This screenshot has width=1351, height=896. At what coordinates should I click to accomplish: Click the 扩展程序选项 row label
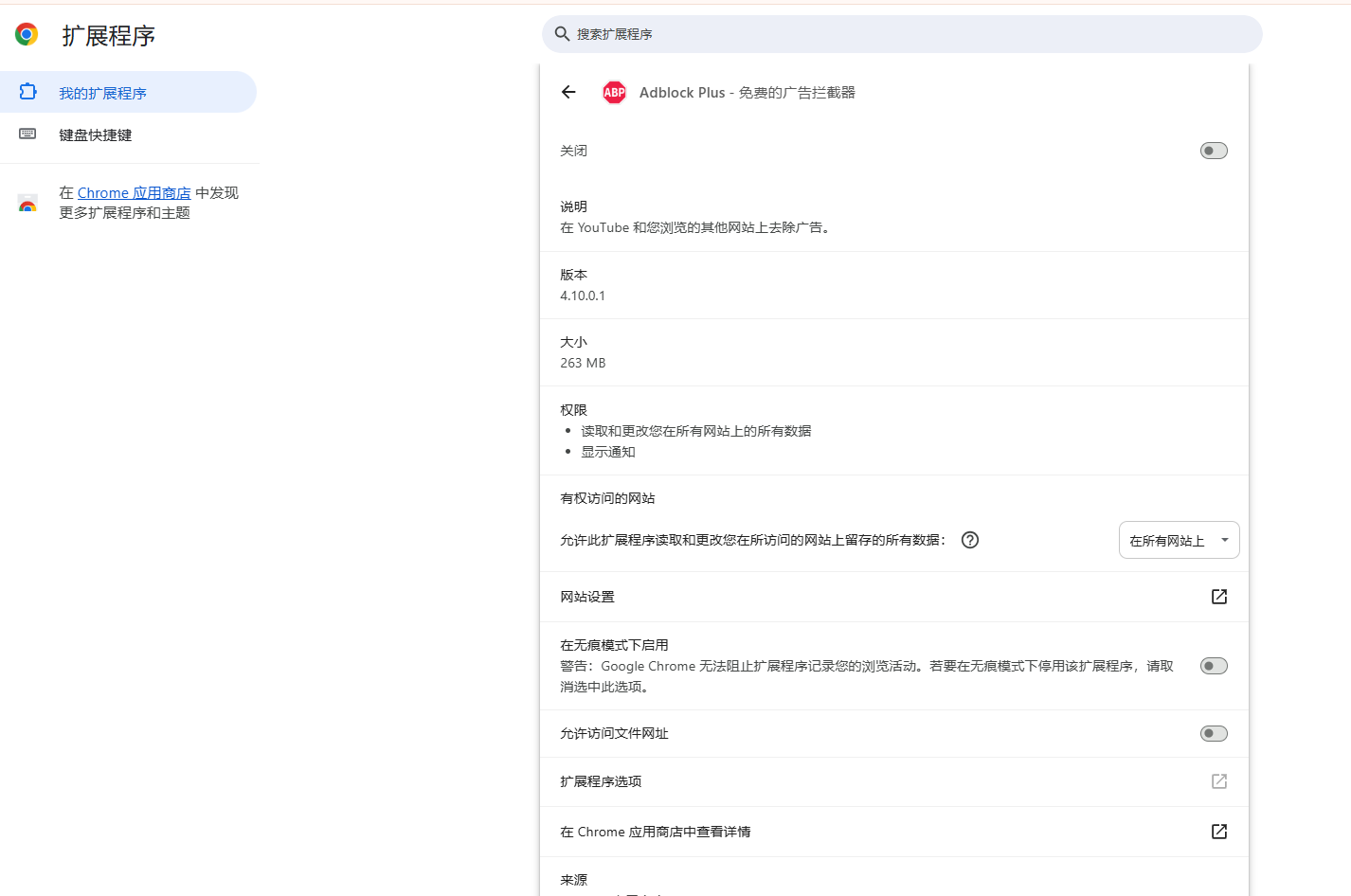pyautogui.click(x=601, y=781)
